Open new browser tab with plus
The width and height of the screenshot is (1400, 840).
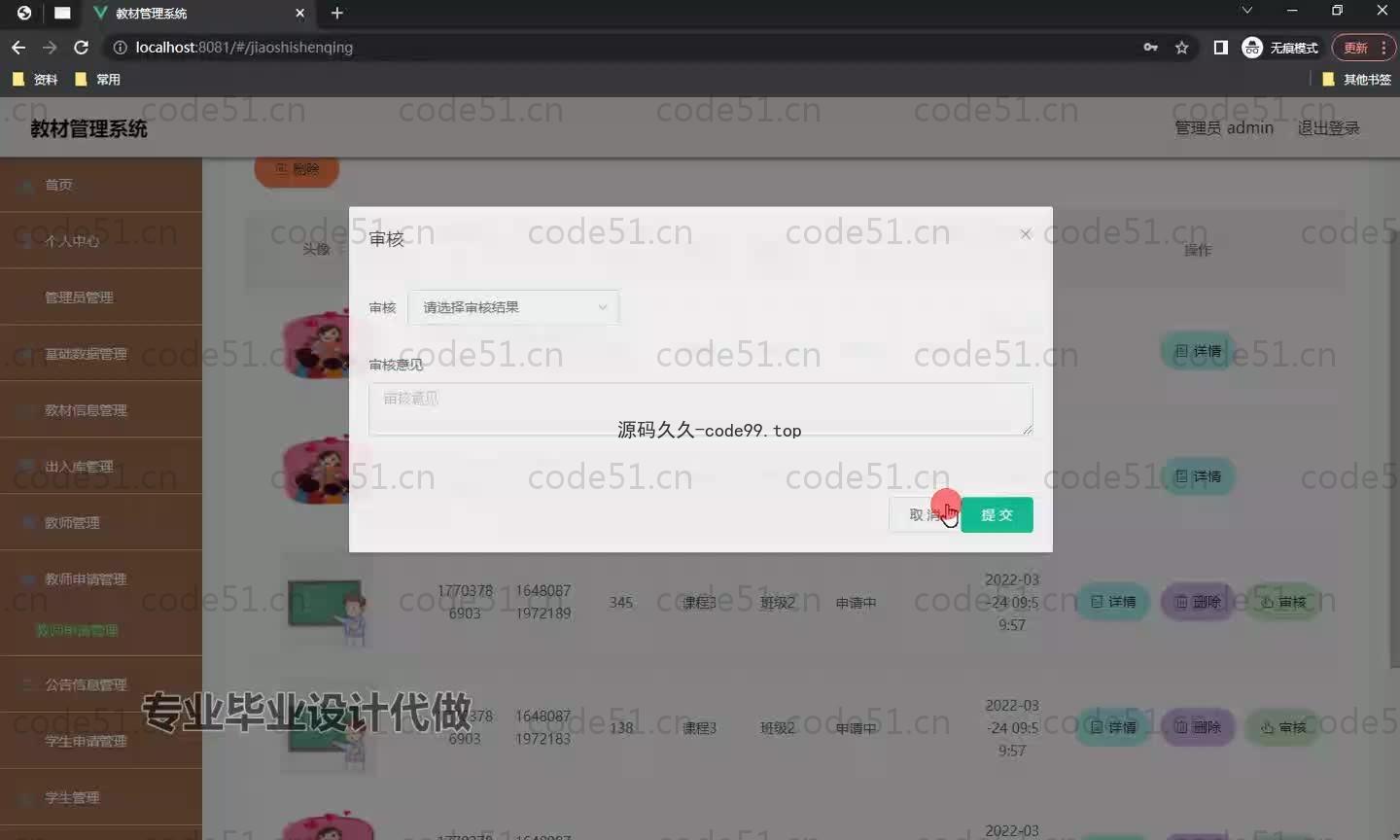pyautogui.click(x=337, y=13)
